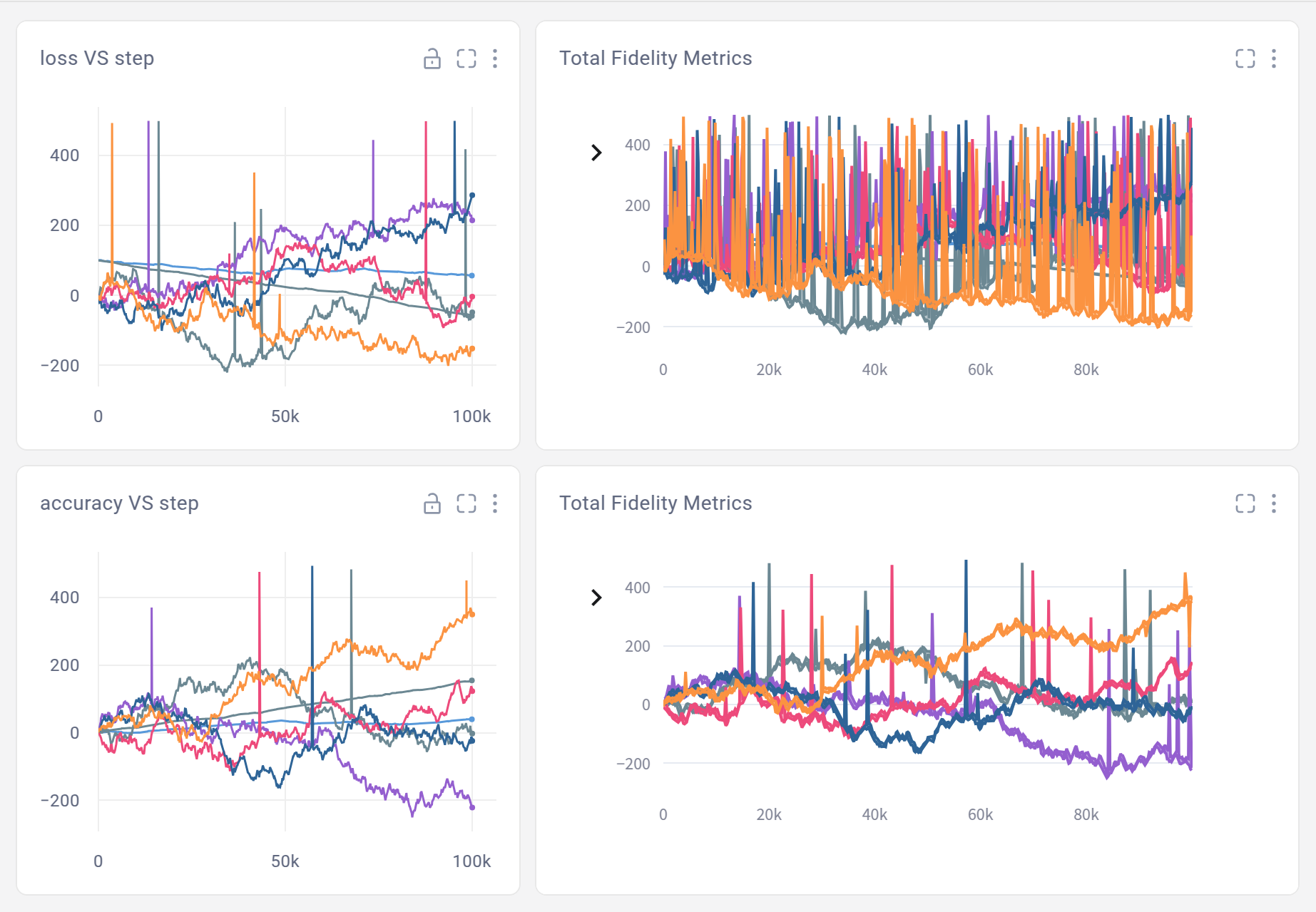The image size is (1316, 912).
Task: Maximize the bottom Total Fidelity Metrics chart
Action: (x=1245, y=503)
